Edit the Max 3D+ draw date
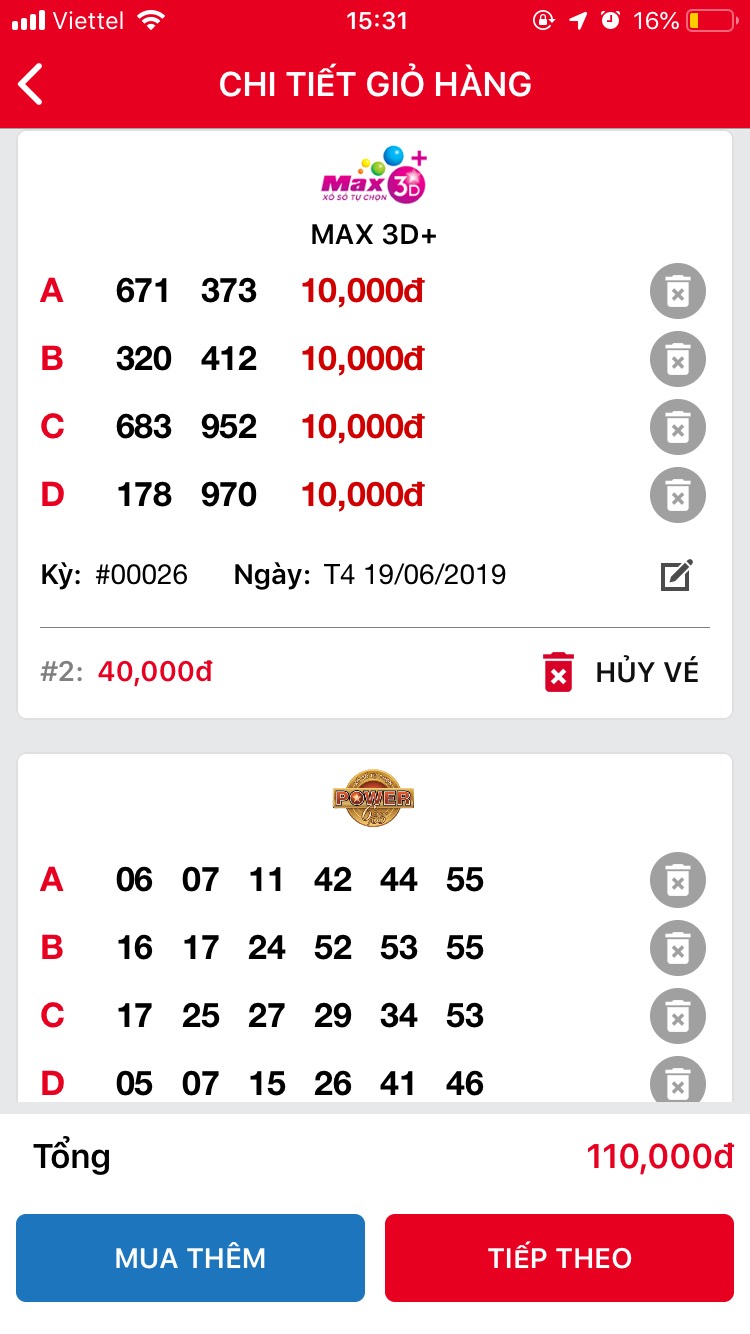Image resolution: width=750 pixels, height=1334 pixels. tap(676, 575)
